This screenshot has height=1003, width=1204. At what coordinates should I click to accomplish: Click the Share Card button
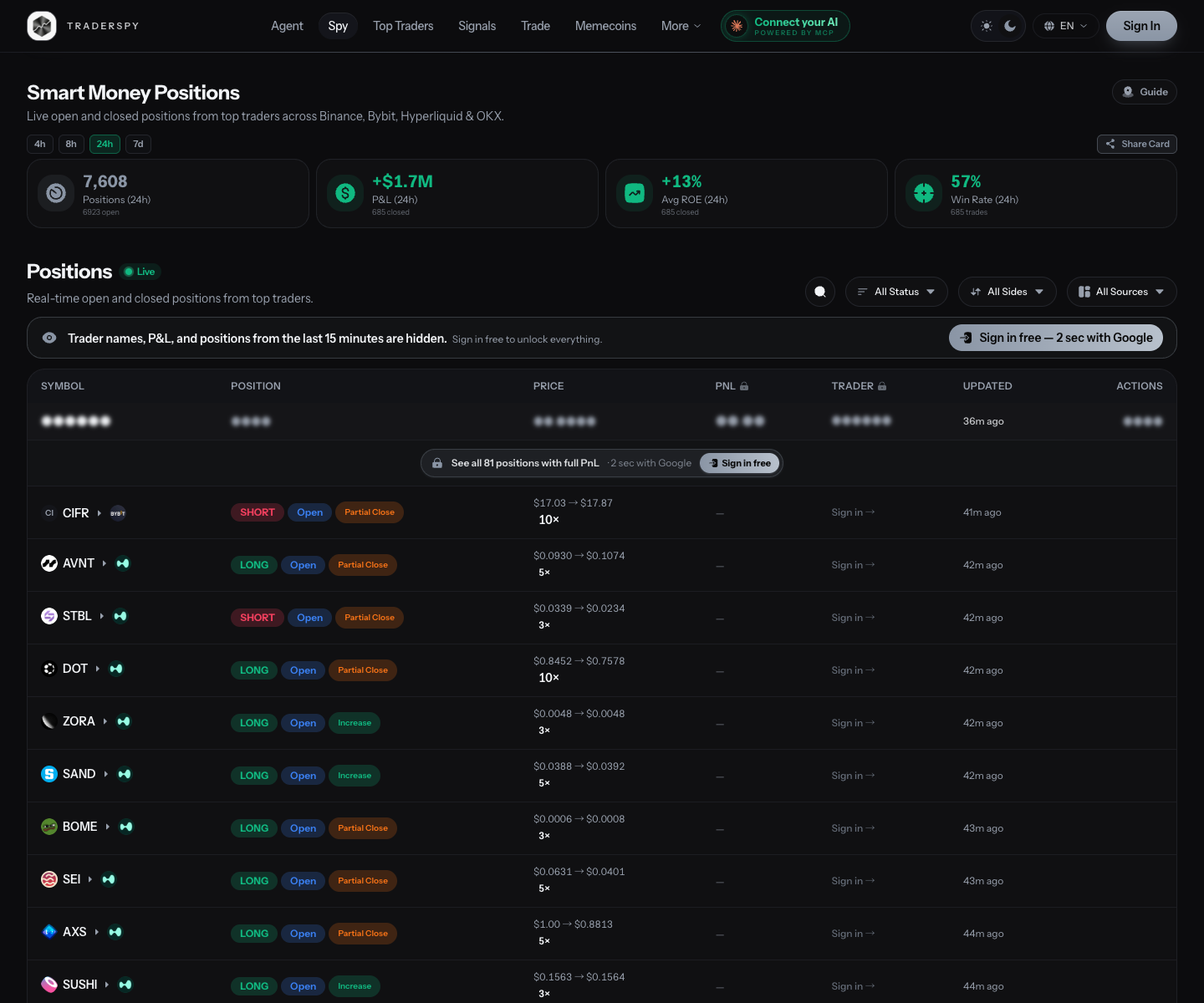click(1137, 144)
